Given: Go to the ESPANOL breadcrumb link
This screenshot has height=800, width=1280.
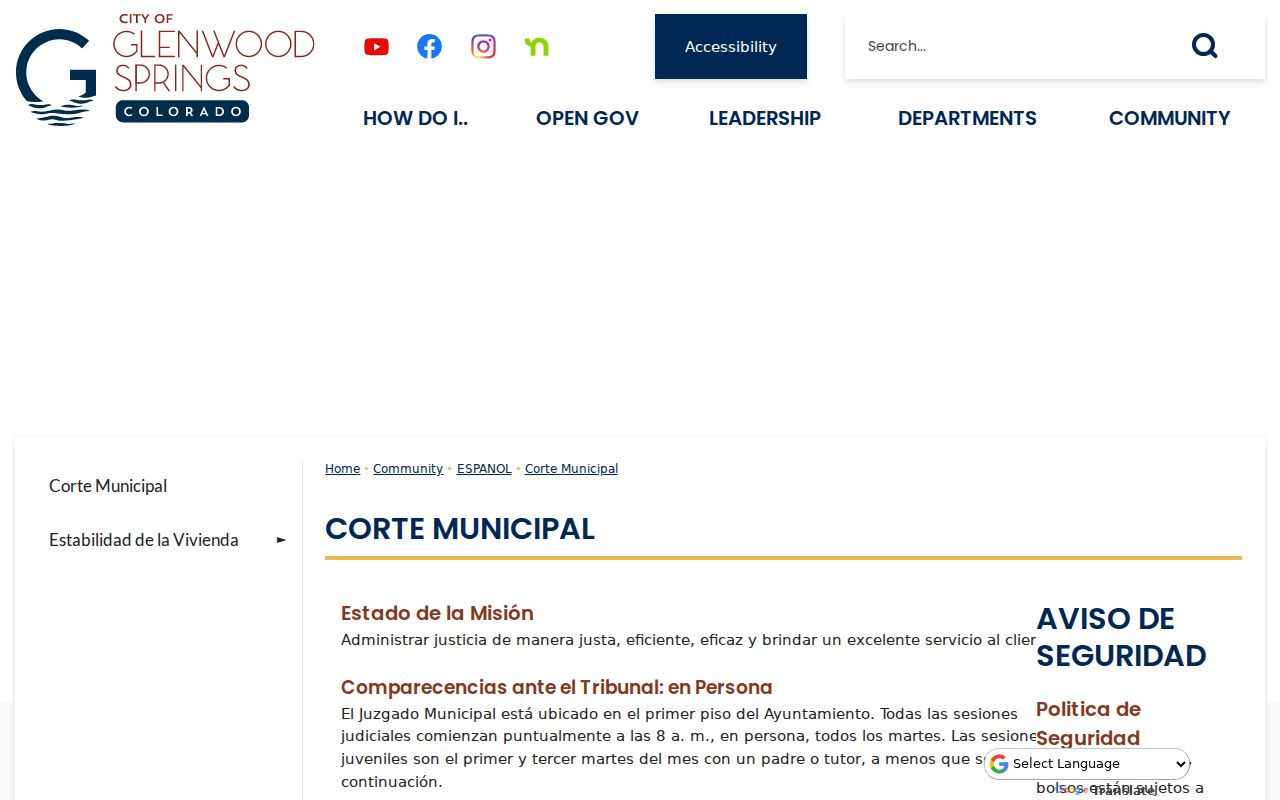Looking at the screenshot, I should click(x=484, y=469).
